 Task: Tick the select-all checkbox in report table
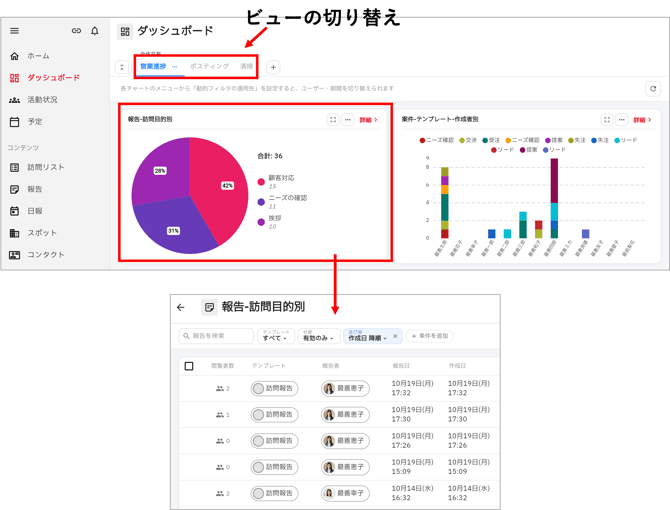click(189, 366)
